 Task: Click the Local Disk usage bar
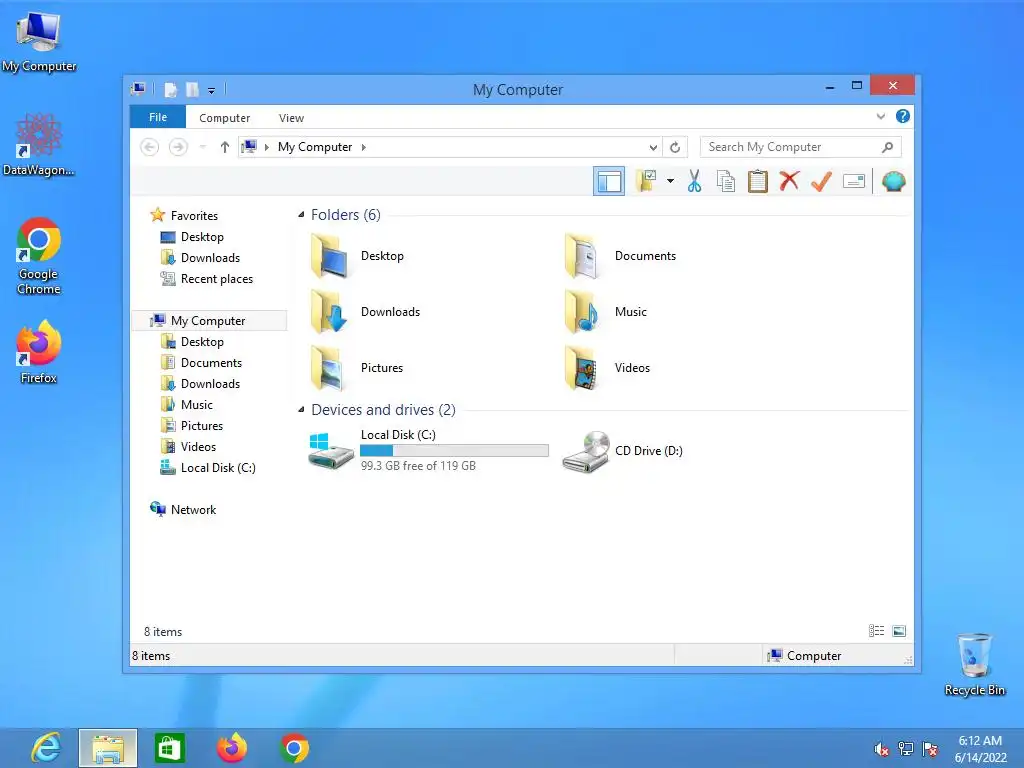point(455,451)
